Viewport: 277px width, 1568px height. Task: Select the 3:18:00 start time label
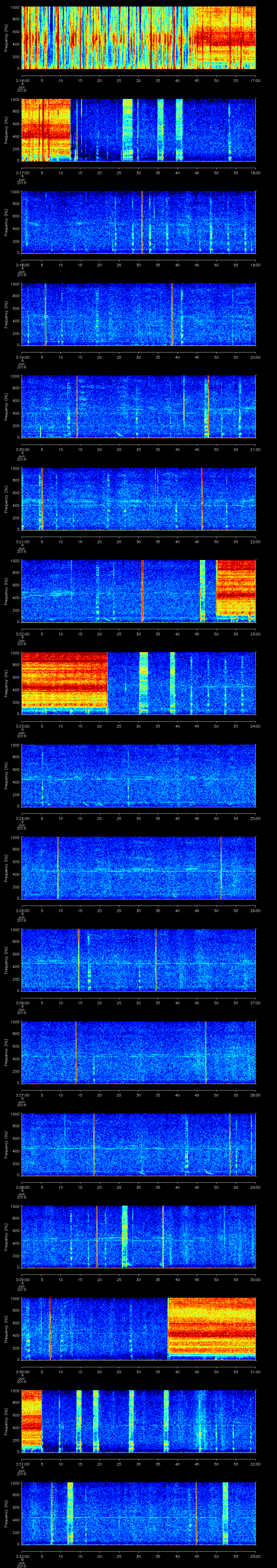tap(22, 265)
